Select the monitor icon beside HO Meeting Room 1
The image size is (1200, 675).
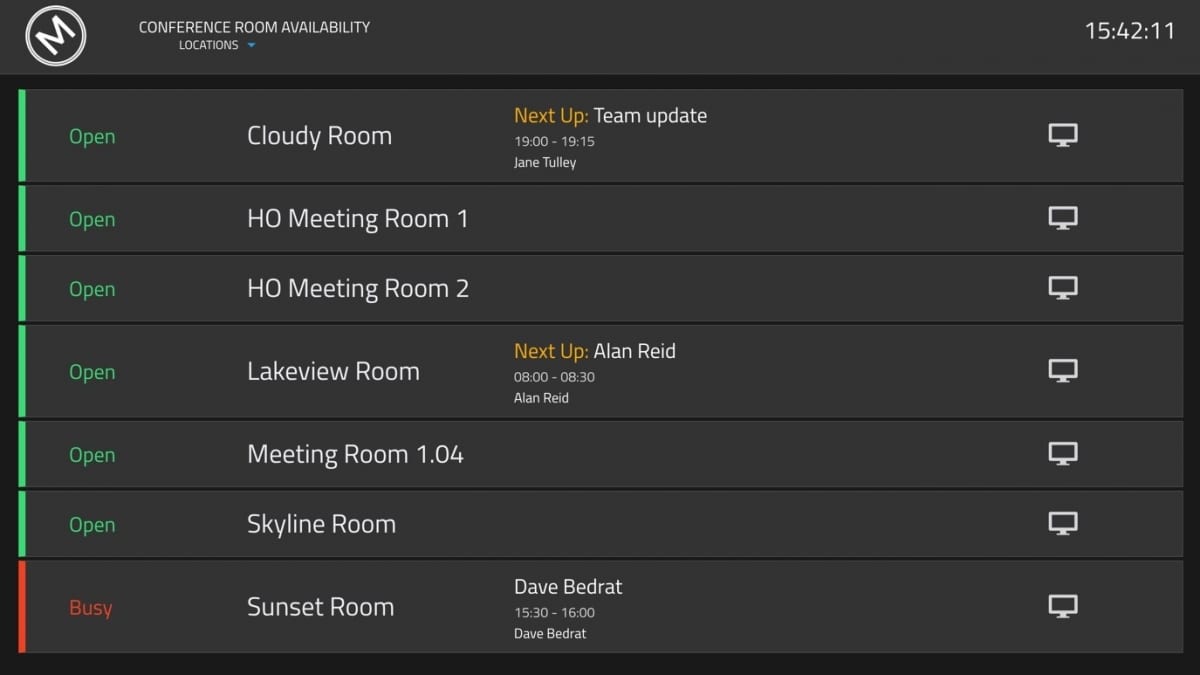(1062, 218)
